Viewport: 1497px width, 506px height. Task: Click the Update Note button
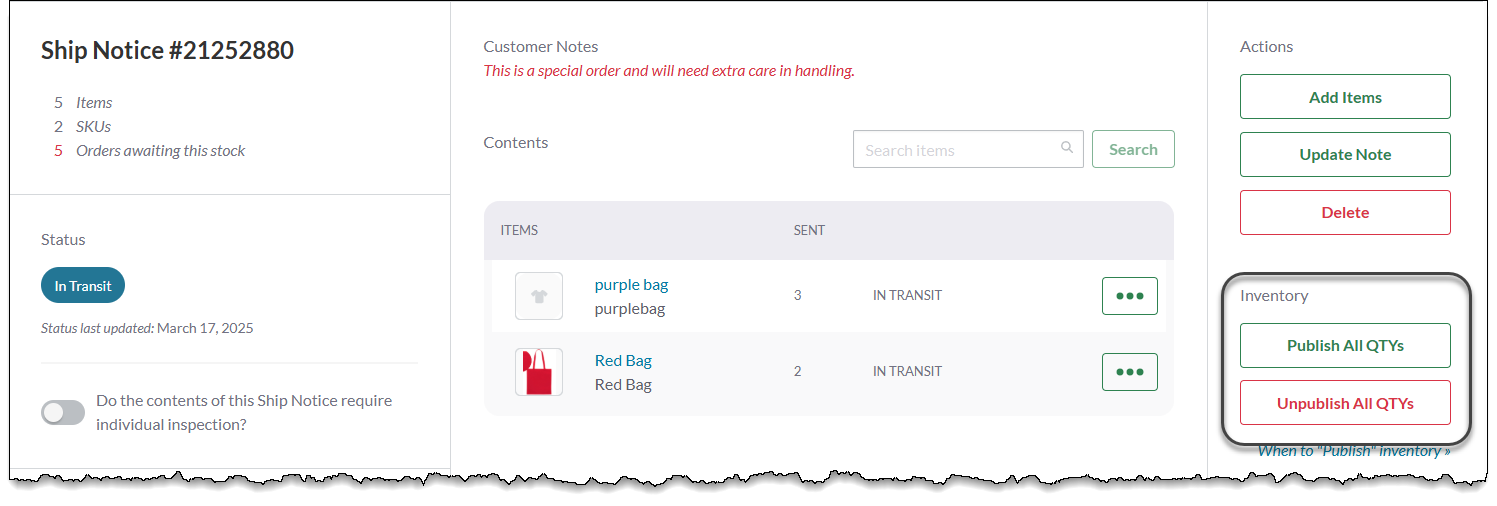tap(1345, 155)
